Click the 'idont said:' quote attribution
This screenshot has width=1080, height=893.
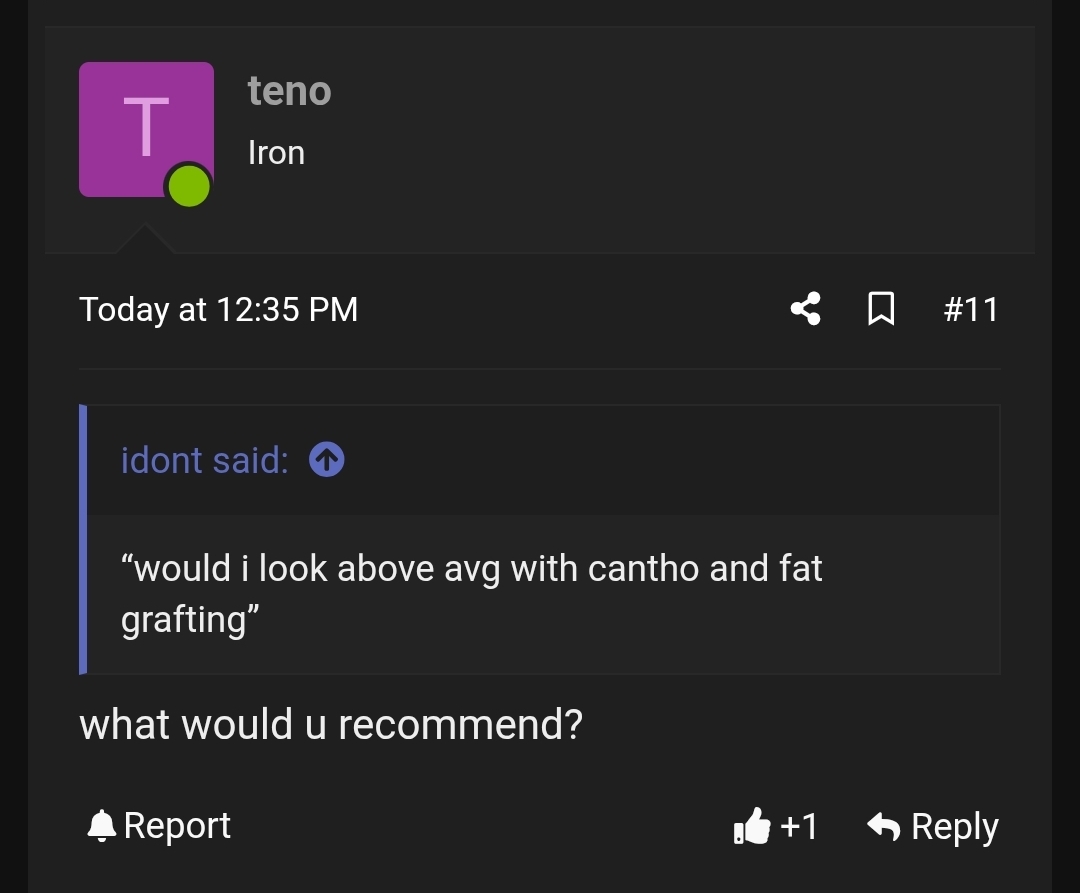203,459
